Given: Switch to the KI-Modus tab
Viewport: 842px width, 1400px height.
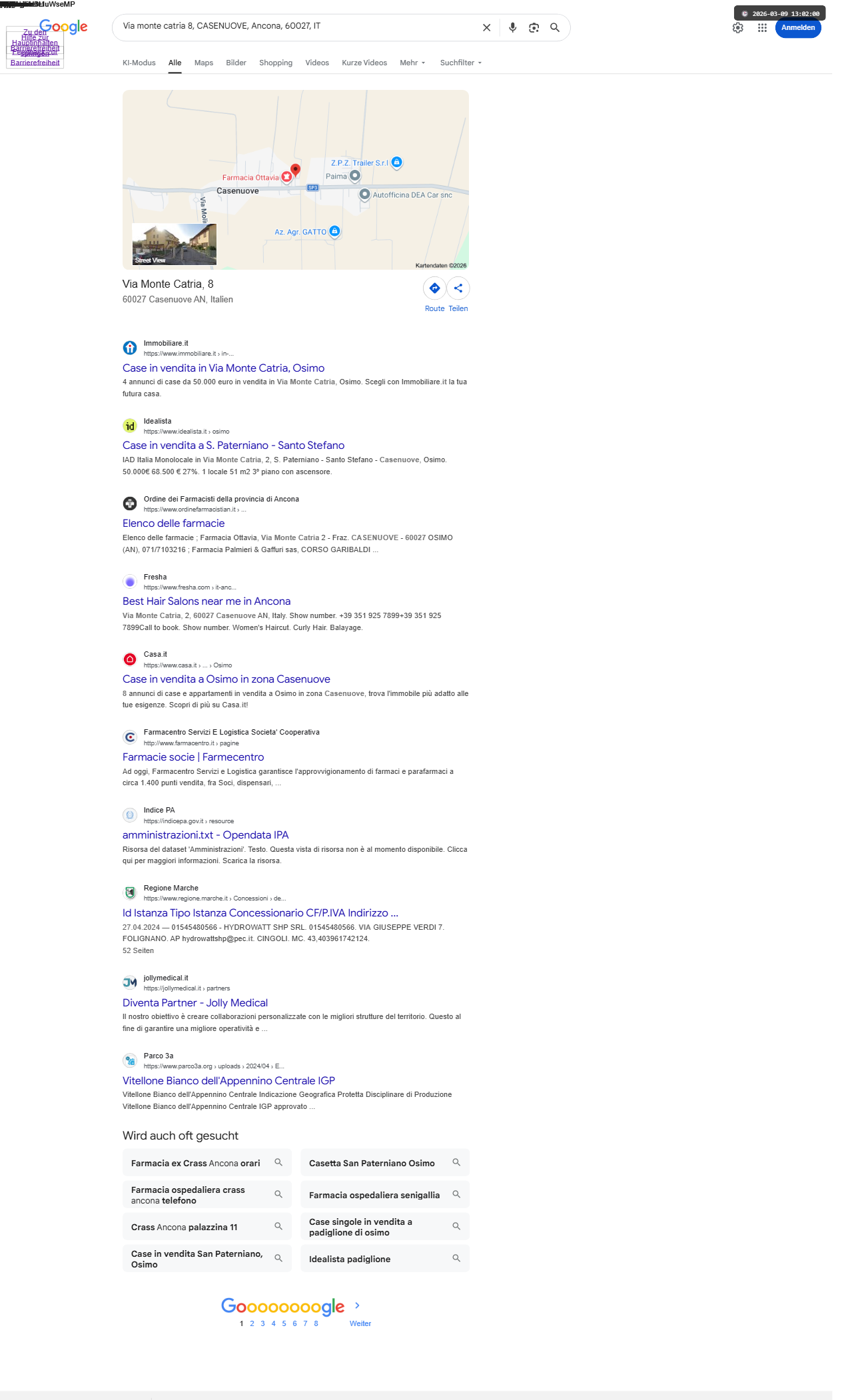Looking at the screenshot, I should pyautogui.click(x=139, y=63).
